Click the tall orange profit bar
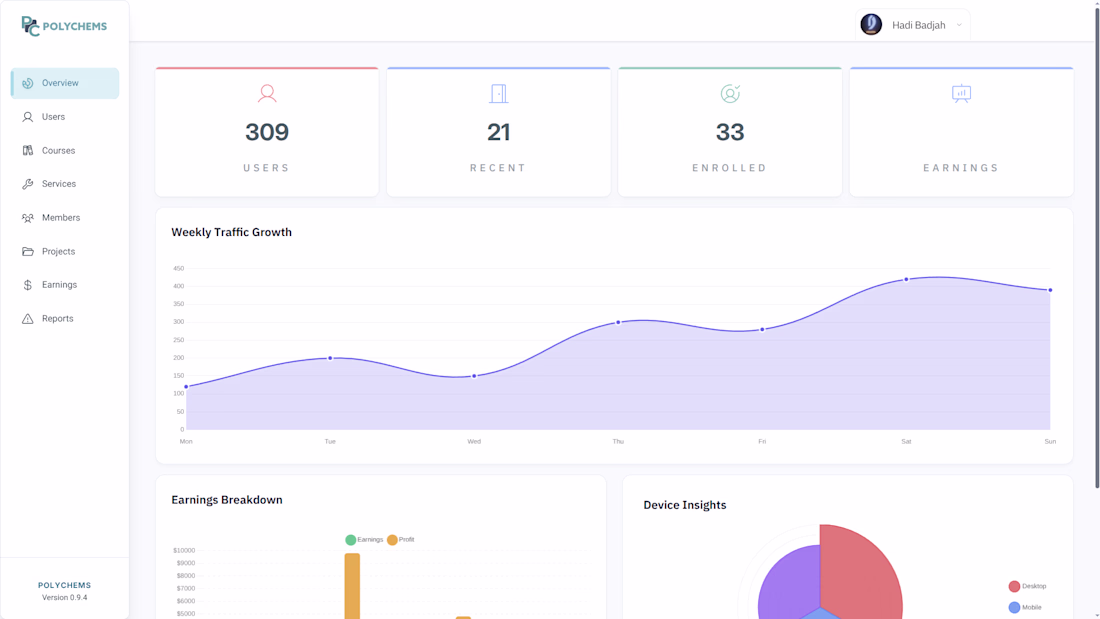The width and height of the screenshot is (1100, 619). tap(352, 586)
